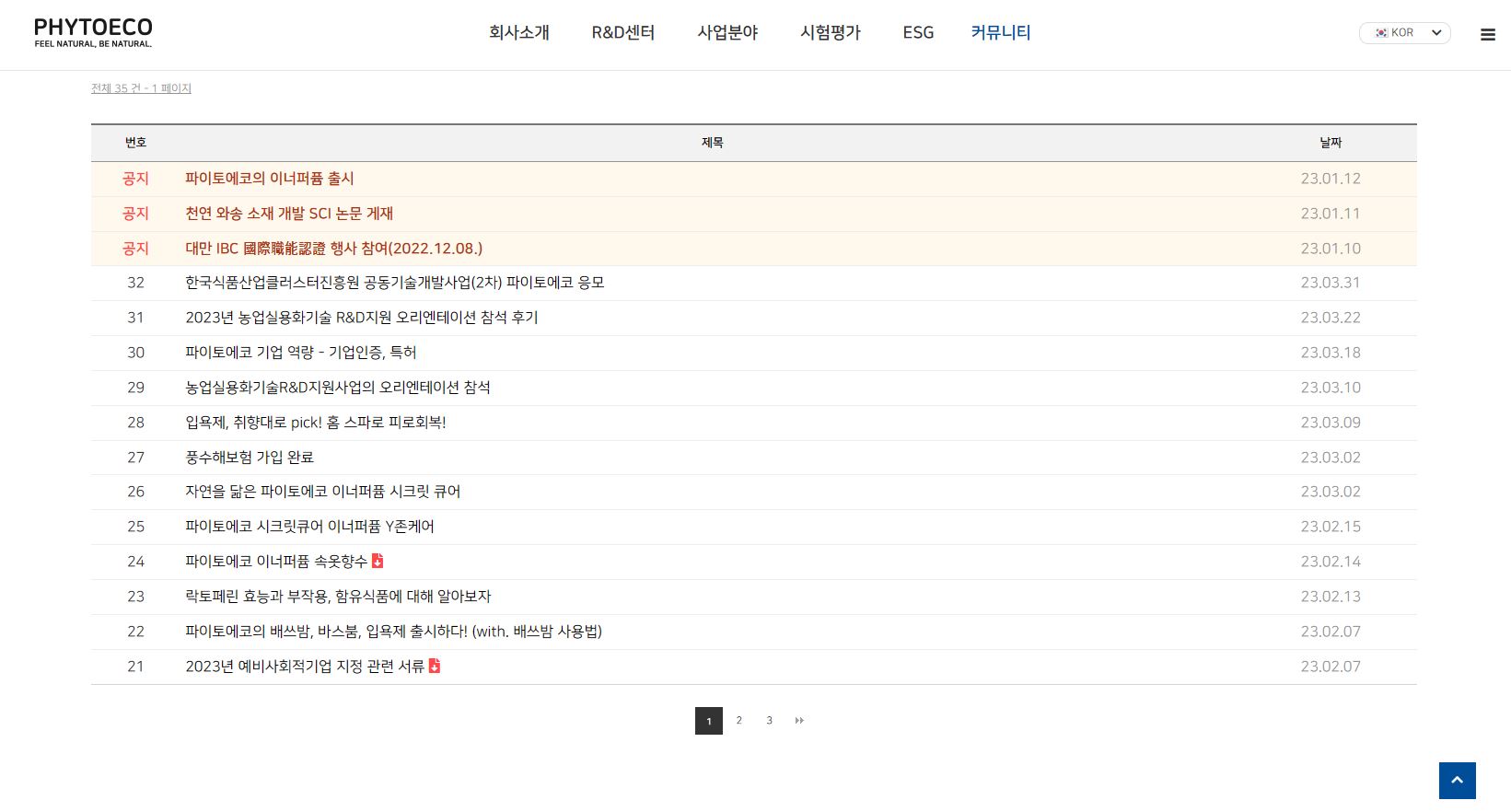Click row number 22
This screenshot has height=812, width=1511.
click(136, 632)
